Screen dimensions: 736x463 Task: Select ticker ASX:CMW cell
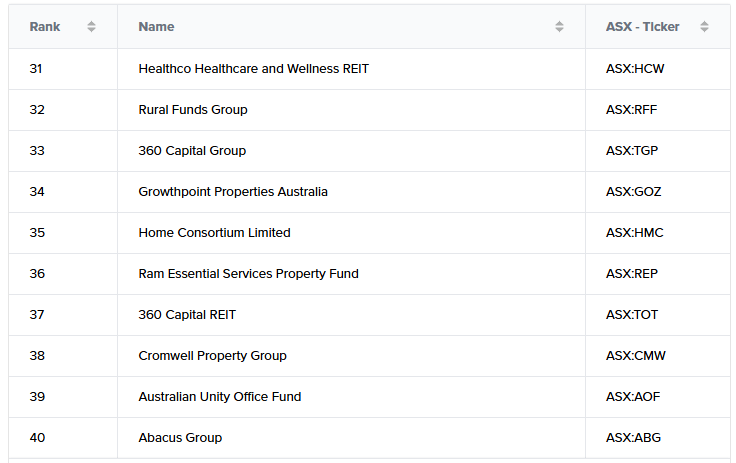pyautogui.click(x=635, y=356)
